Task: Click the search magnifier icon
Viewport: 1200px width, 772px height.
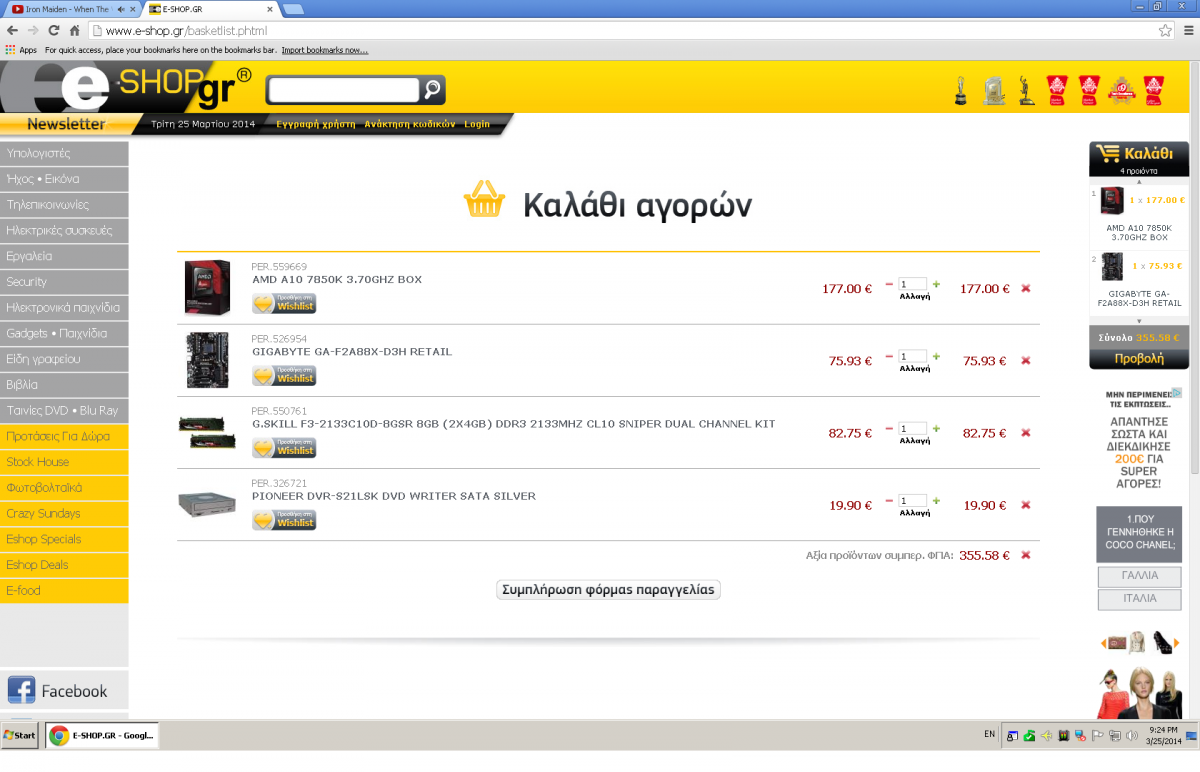Action: coord(432,90)
